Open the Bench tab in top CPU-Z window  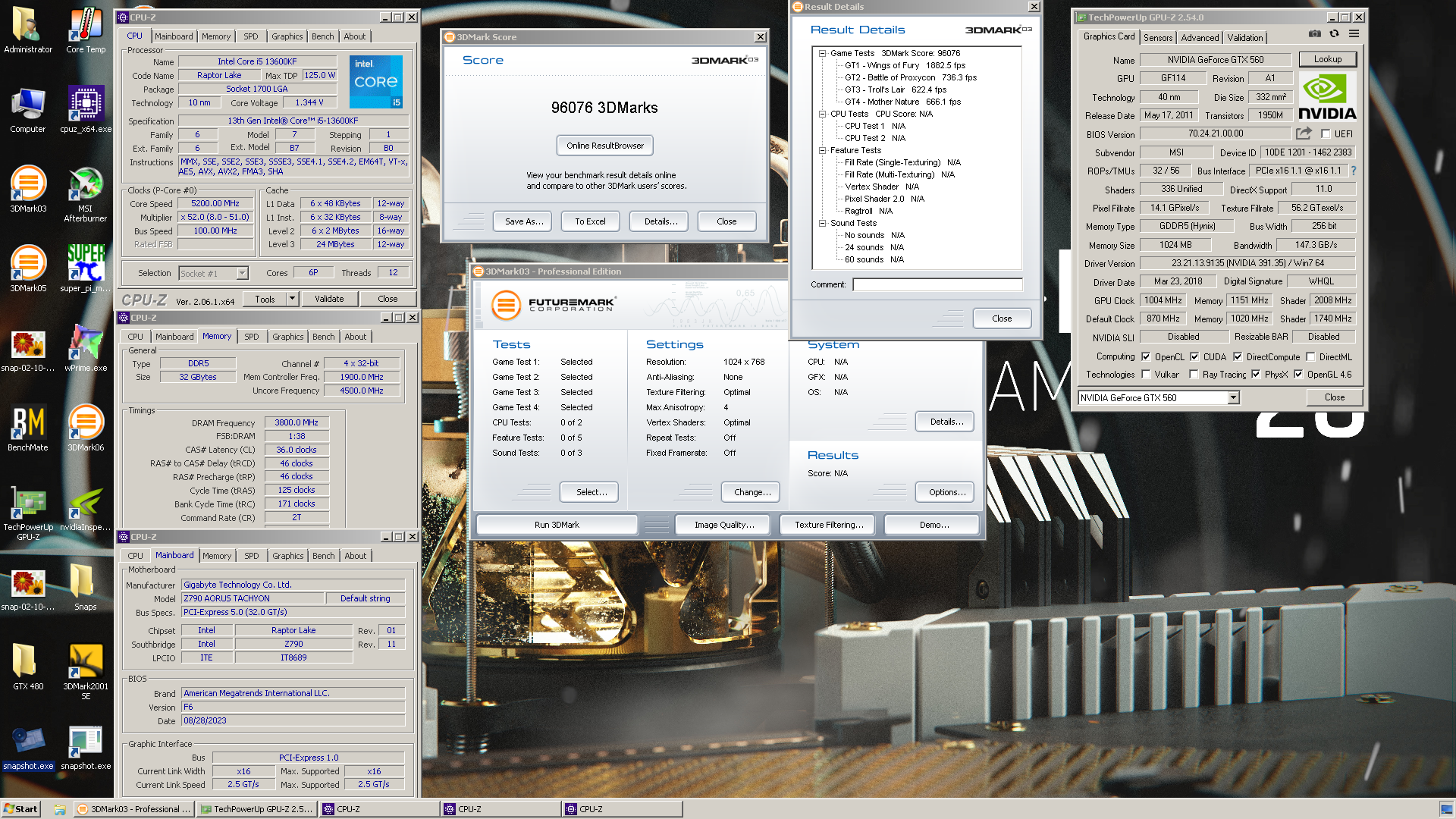[322, 36]
